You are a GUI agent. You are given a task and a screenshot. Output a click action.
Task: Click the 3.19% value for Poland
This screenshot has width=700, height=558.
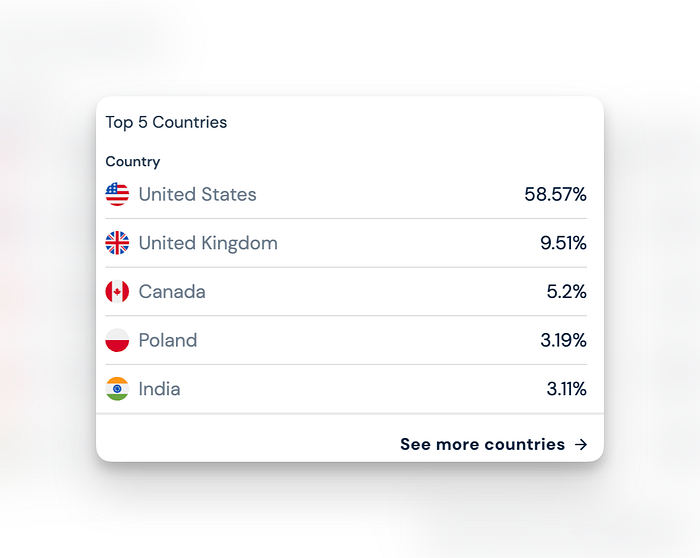pos(563,340)
